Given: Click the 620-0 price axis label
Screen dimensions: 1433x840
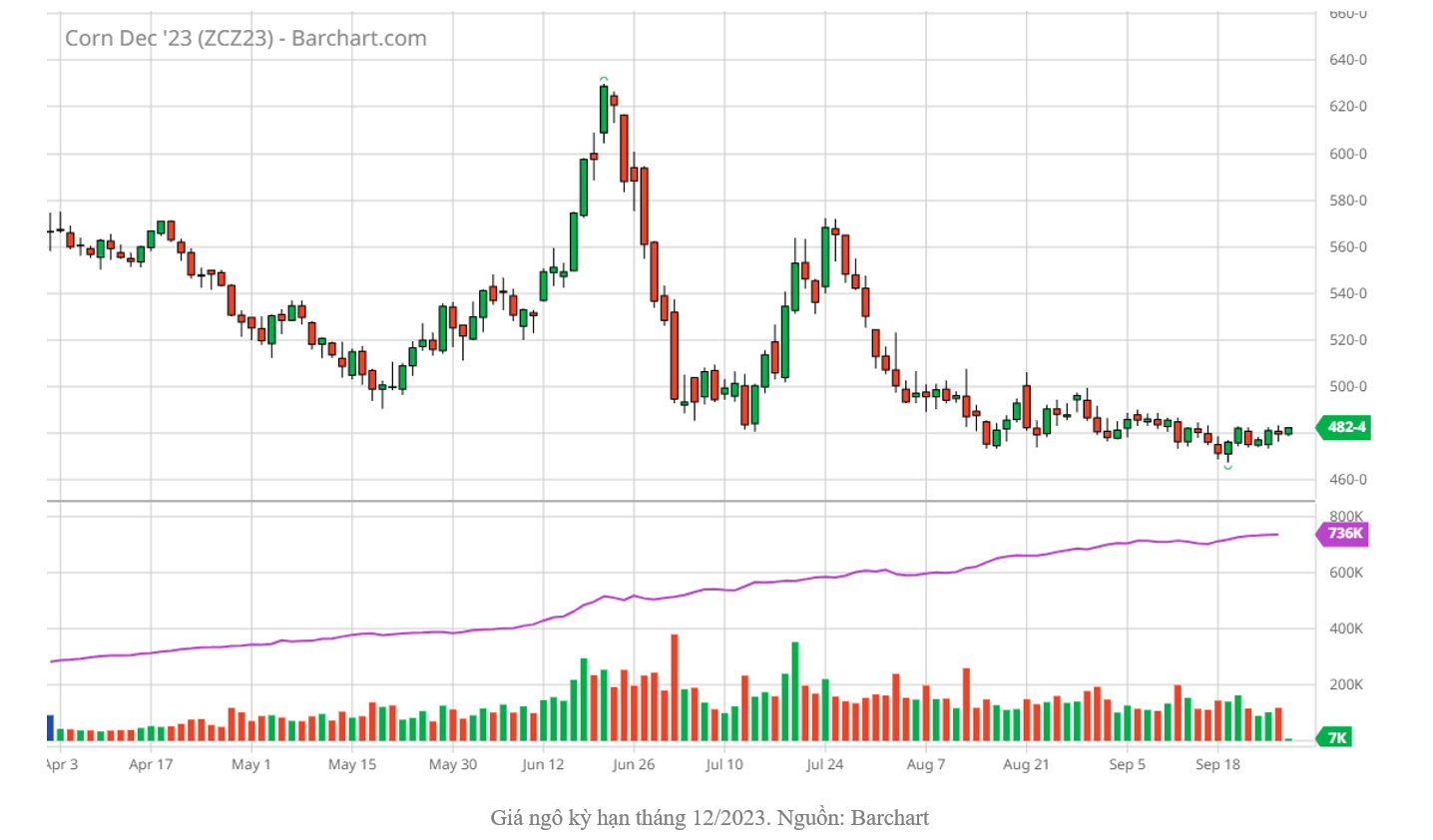Looking at the screenshot, I should [1348, 107].
